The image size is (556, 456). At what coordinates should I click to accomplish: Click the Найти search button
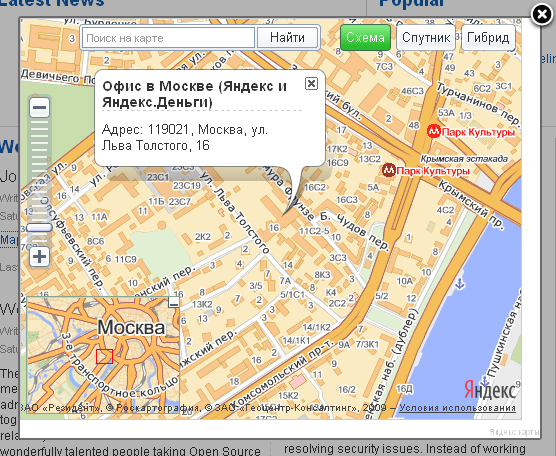click(x=287, y=37)
